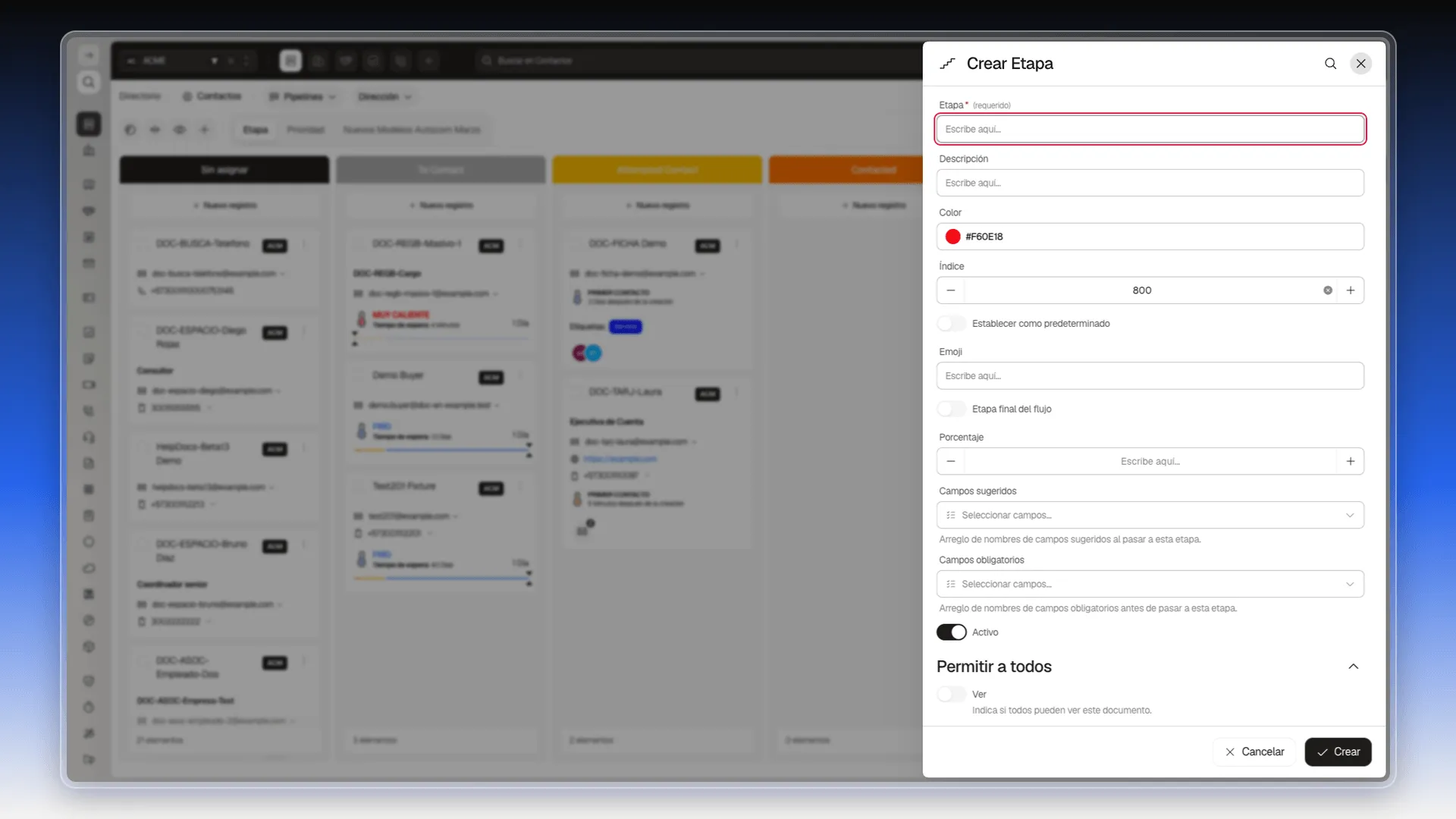Click the Emoji input field
Image resolution: width=1456 pixels, height=819 pixels.
(1150, 376)
